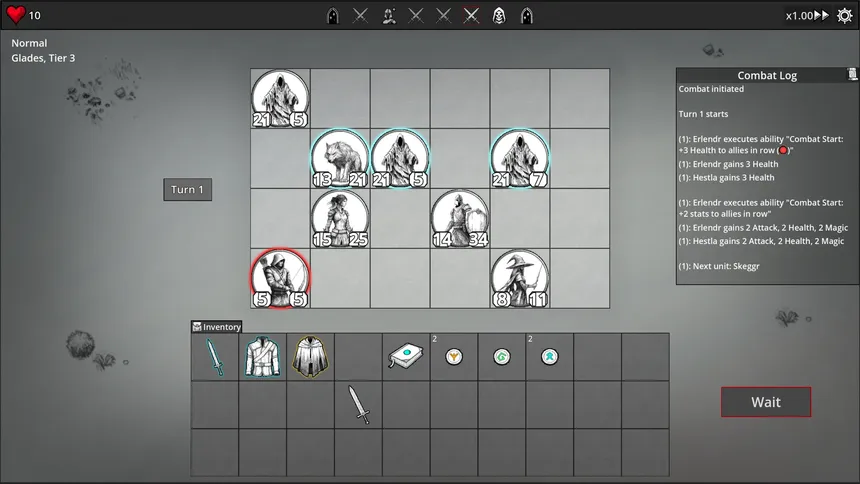The height and width of the screenshot is (484, 860).
Task: Click "(1): Next unit: Skeggr" log line
Action: coord(718,266)
